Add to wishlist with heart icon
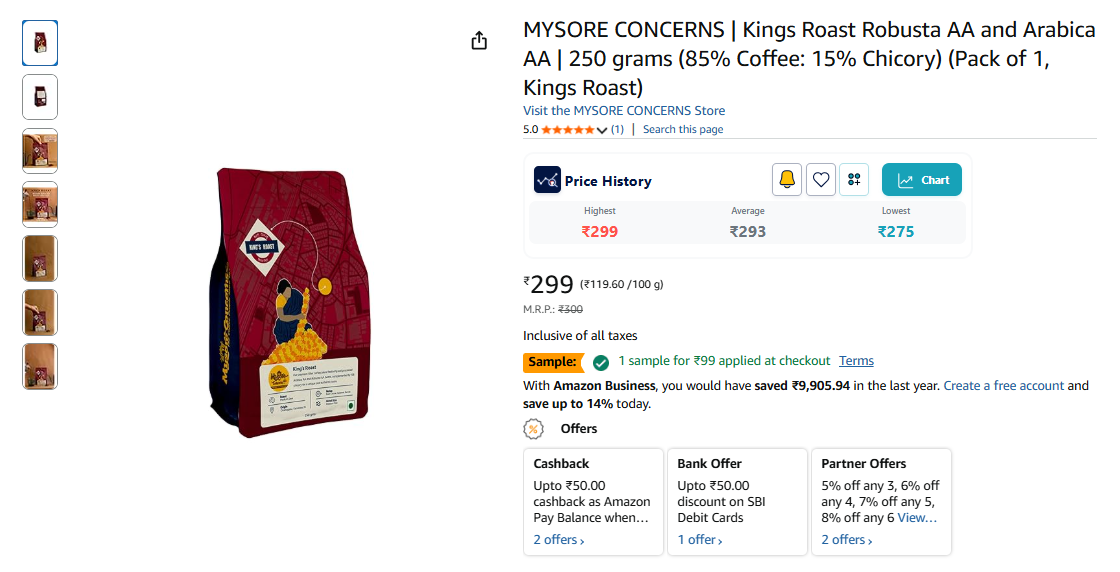Image resolution: width=1120 pixels, height=572 pixels. pyautogui.click(x=821, y=180)
